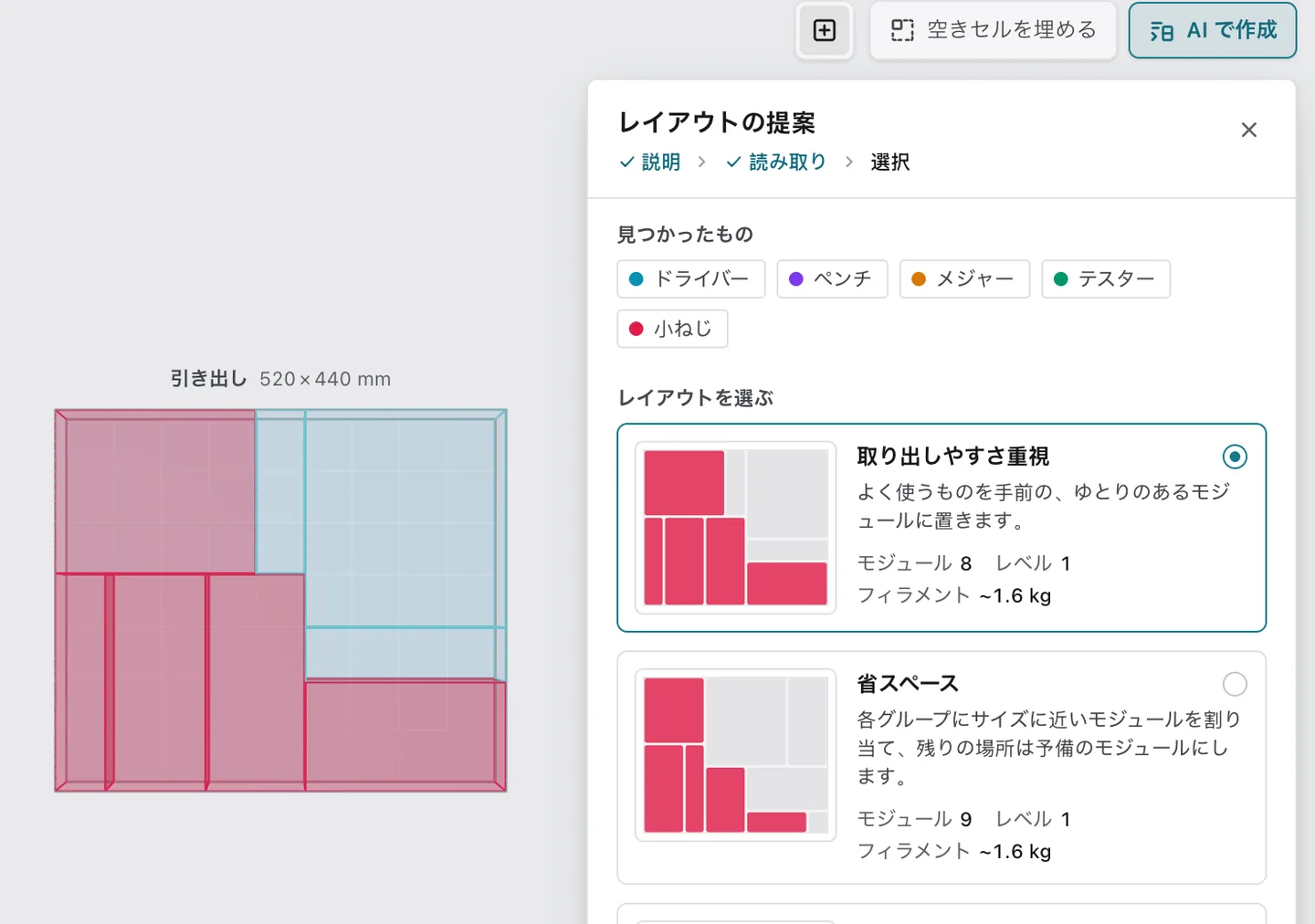Click the 空きセルを埋める button
The height and width of the screenshot is (924, 1315).
994,30
